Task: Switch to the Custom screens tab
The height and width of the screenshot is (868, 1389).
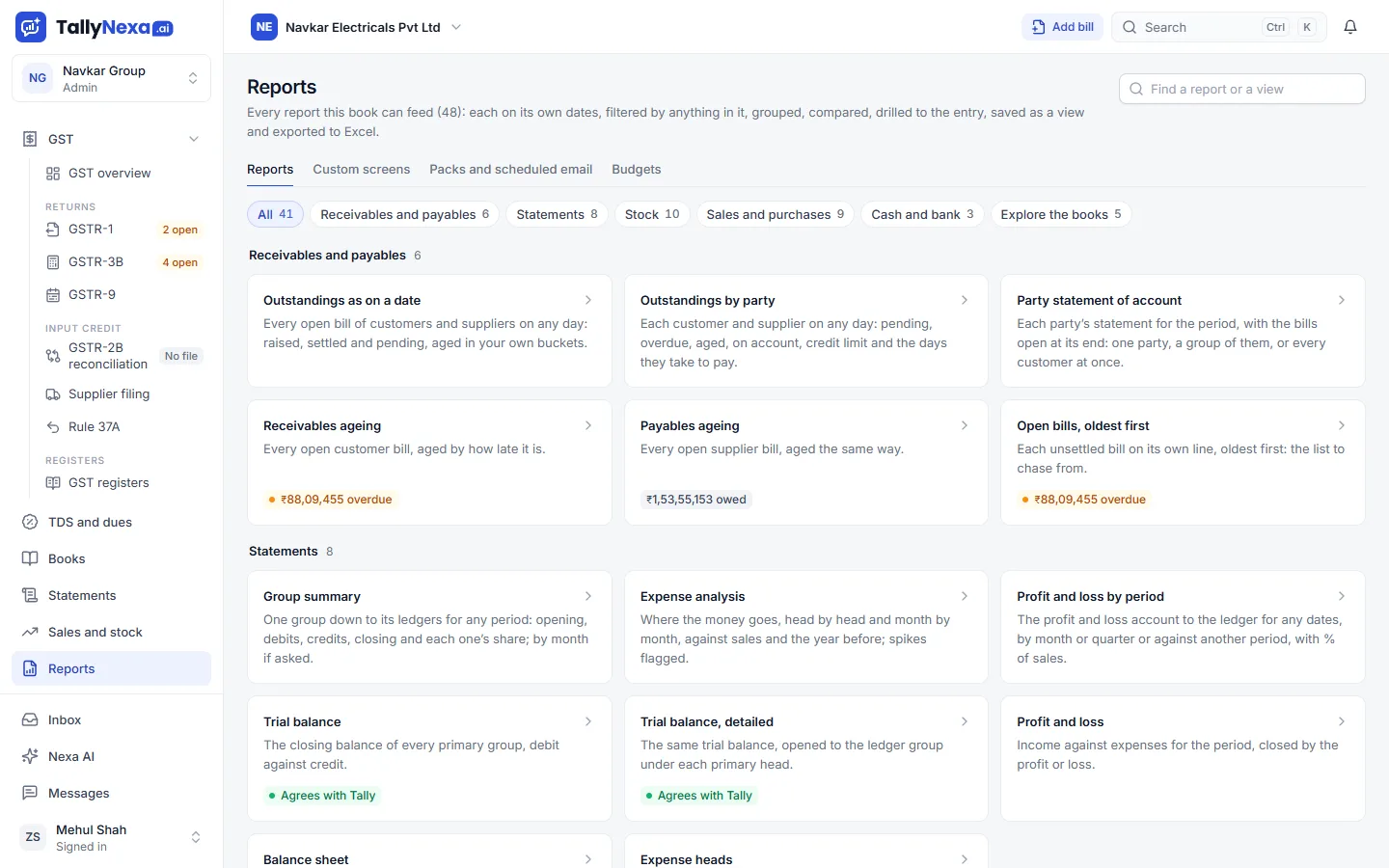Action: [x=362, y=170]
